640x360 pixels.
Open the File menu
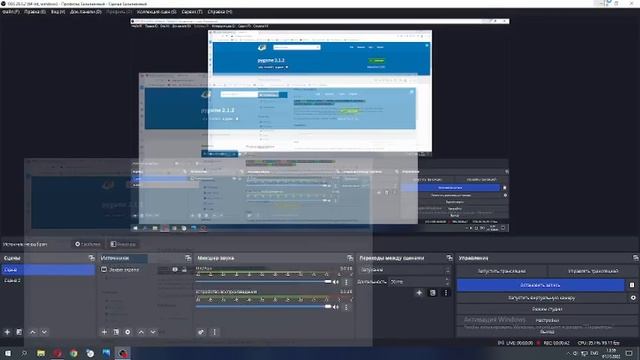11,12
